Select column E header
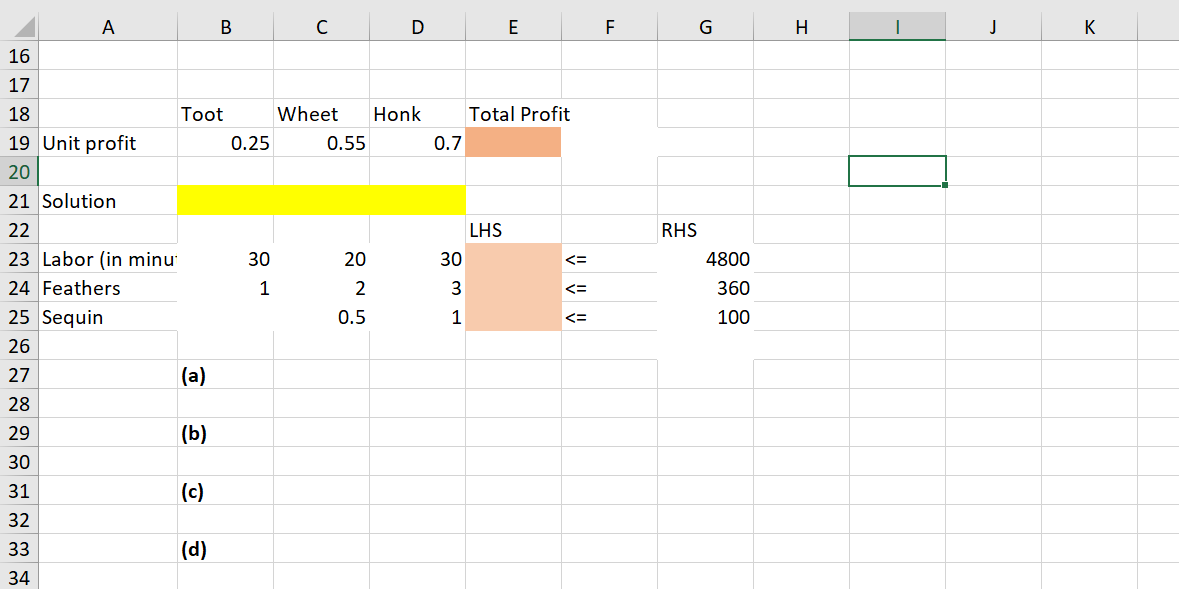1179x589 pixels. tap(514, 27)
